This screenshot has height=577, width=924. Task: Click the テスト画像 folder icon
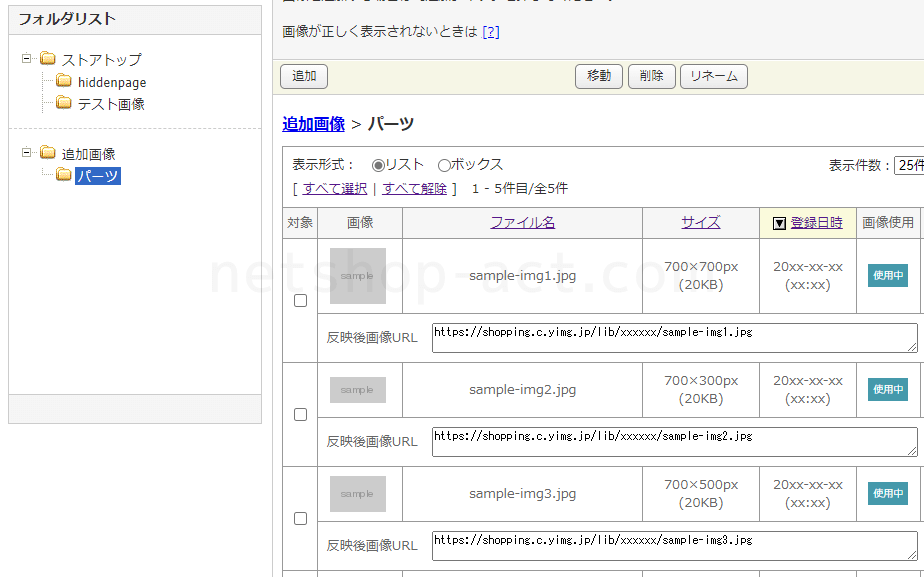coord(64,103)
